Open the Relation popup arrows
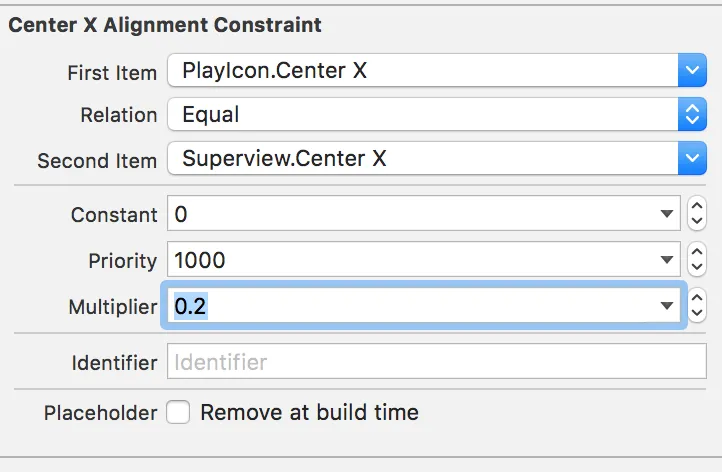The image size is (722, 472). (x=692, y=114)
